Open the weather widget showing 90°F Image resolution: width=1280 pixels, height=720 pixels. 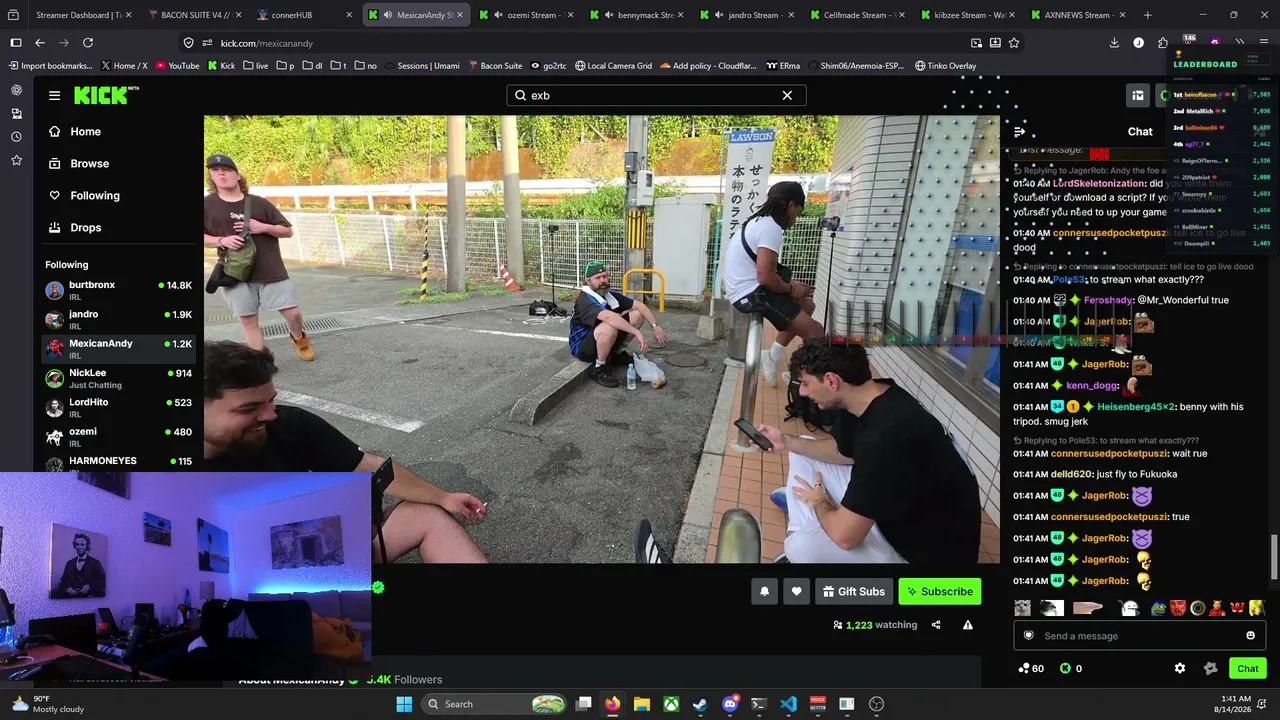[x=47, y=704]
